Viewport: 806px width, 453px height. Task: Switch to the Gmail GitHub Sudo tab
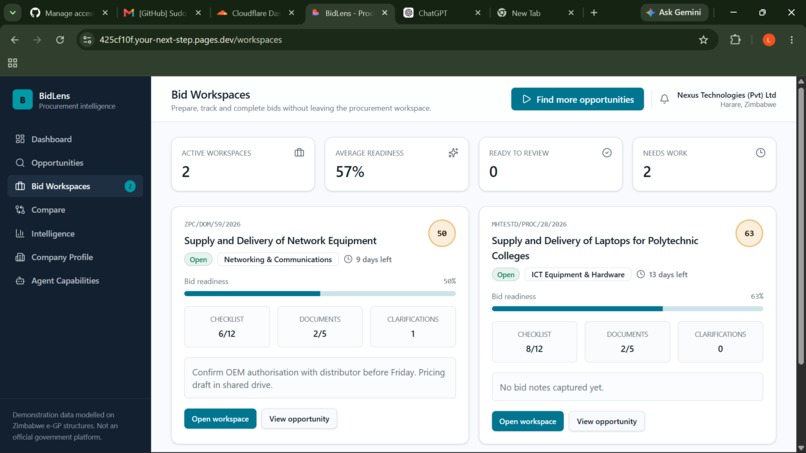(162, 13)
